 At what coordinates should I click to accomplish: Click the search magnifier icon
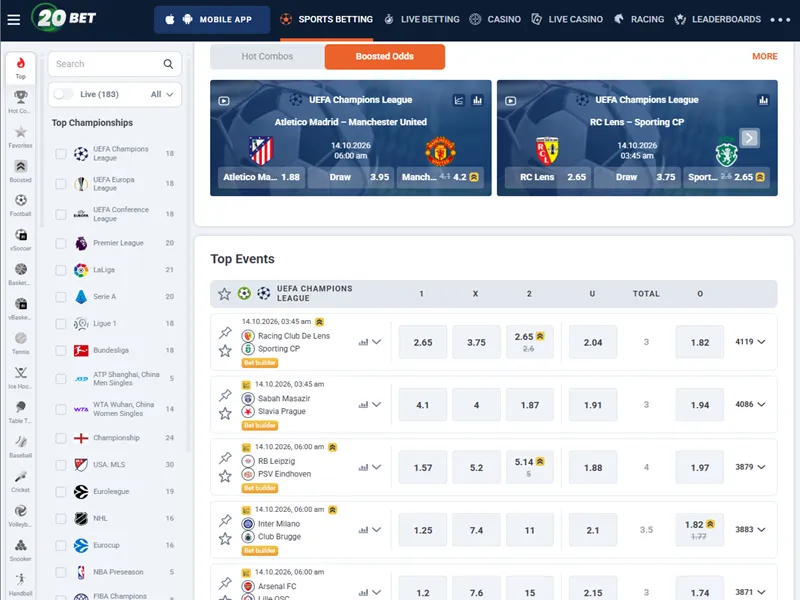point(168,64)
